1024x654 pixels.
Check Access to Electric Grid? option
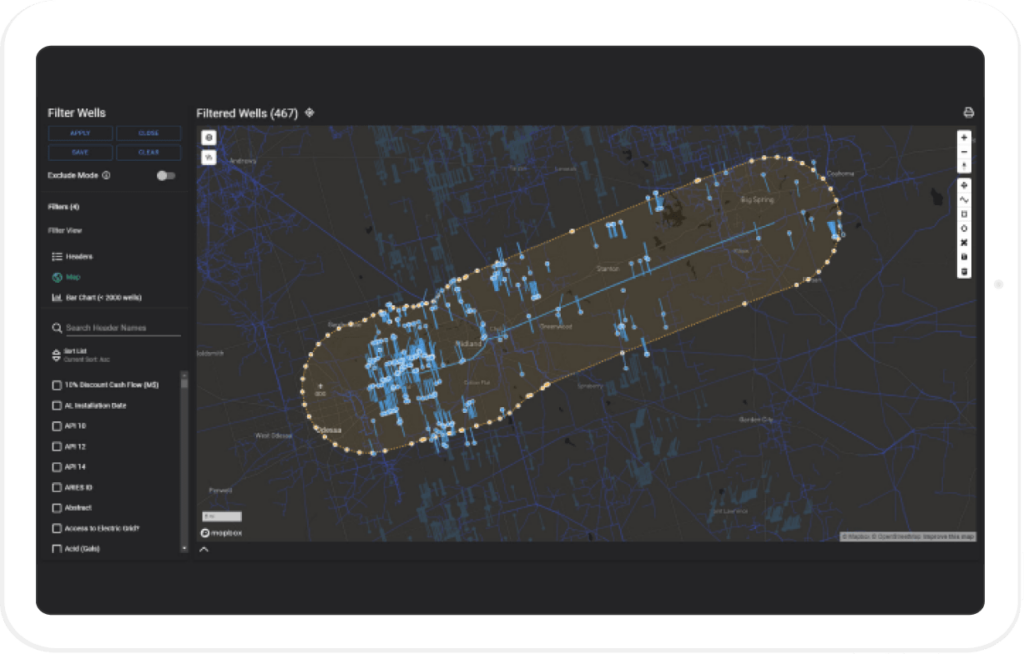pyautogui.click(x=57, y=527)
